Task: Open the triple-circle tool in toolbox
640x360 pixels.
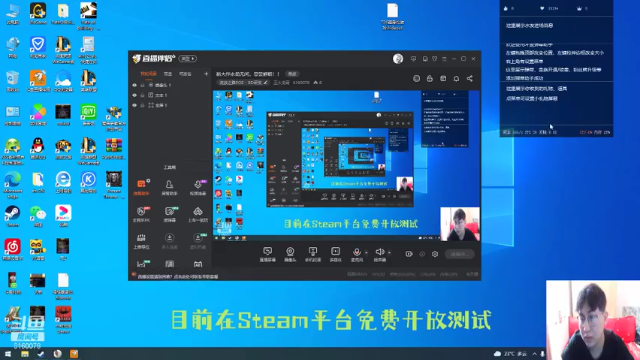Action: (x=198, y=214)
